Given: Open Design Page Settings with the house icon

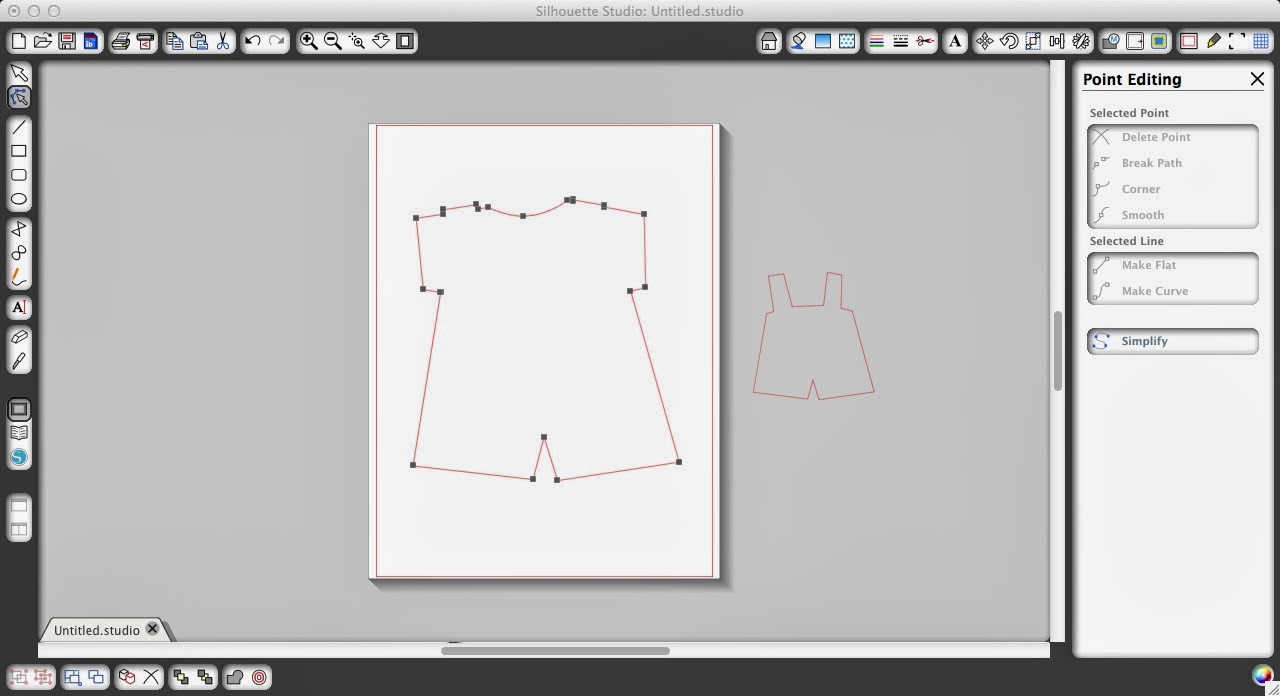Looking at the screenshot, I should [x=768, y=41].
